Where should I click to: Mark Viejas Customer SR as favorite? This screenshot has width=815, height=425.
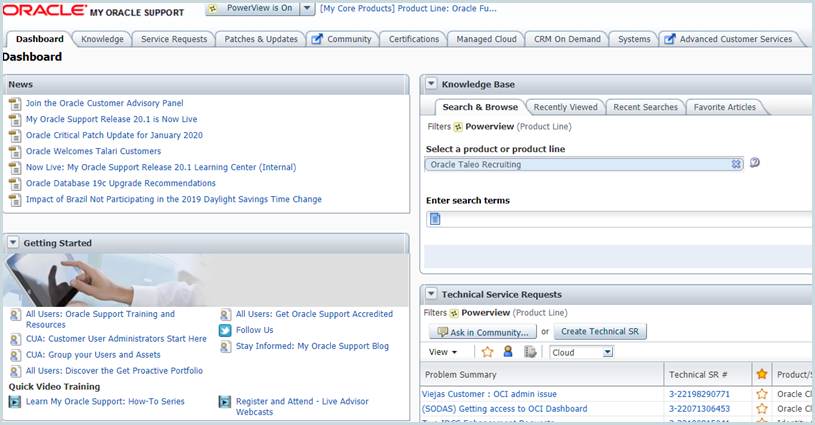coord(761,394)
